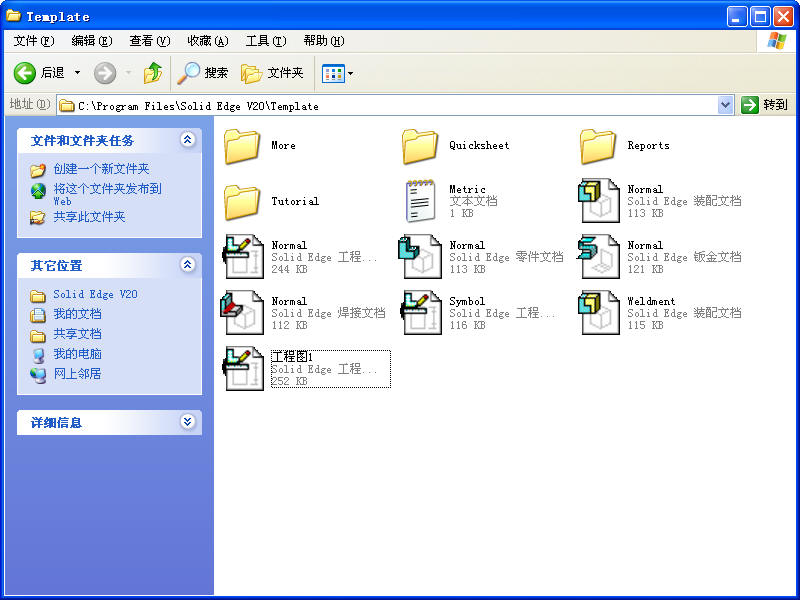Select the Tutorial folder icon

click(242, 202)
